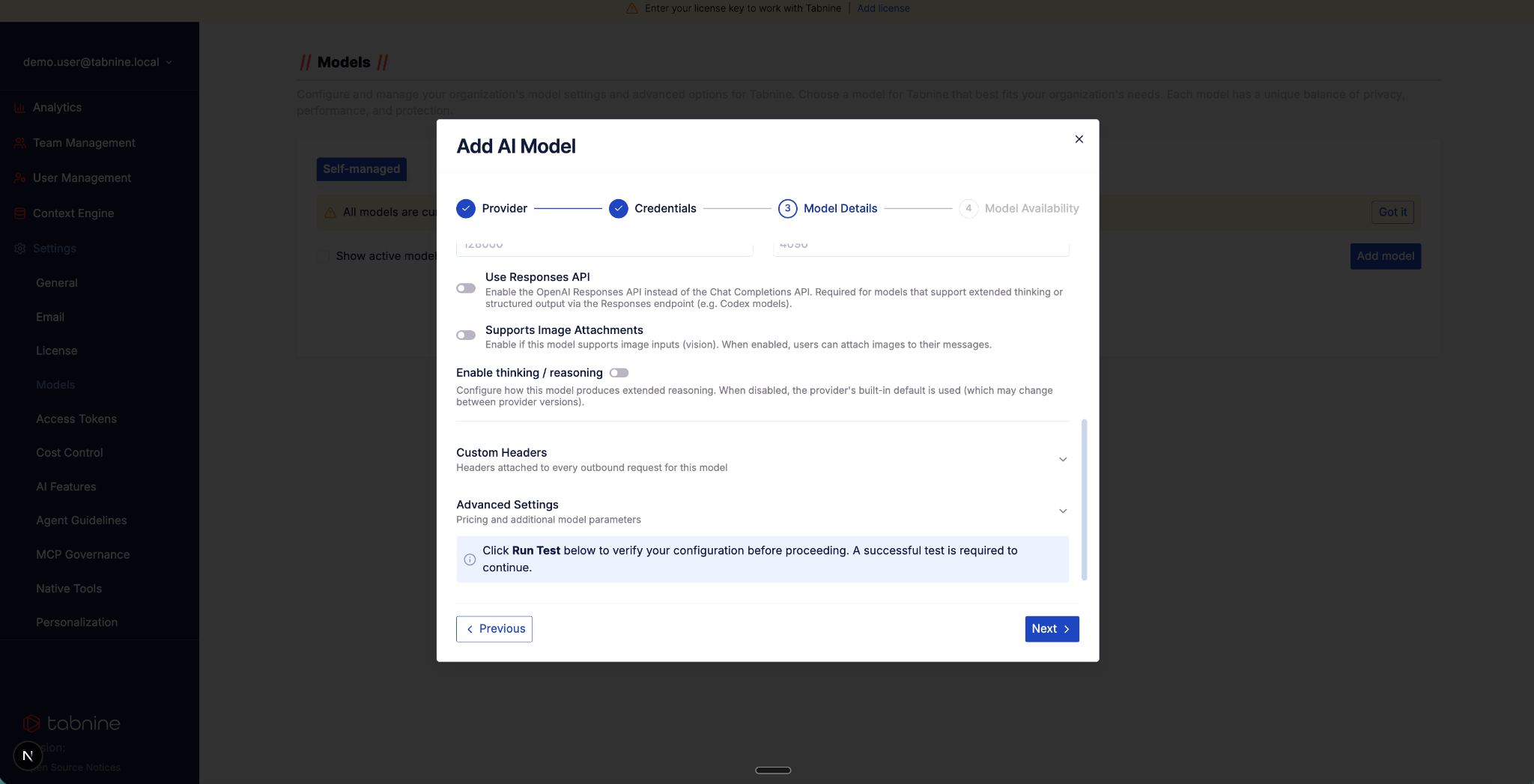Open Analytics in the sidebar
The width and height of the screenshot is (1534, 784).
(57, 108)
